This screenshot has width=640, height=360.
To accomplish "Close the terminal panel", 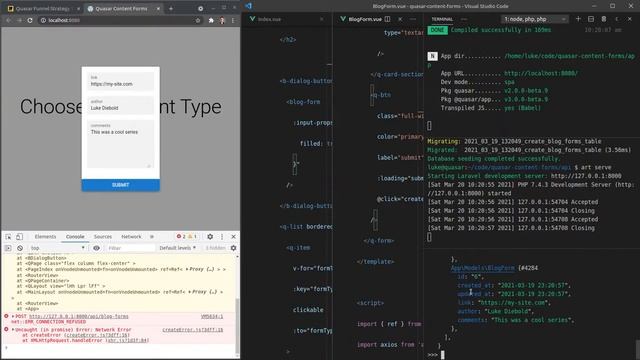I will point(630,19).
